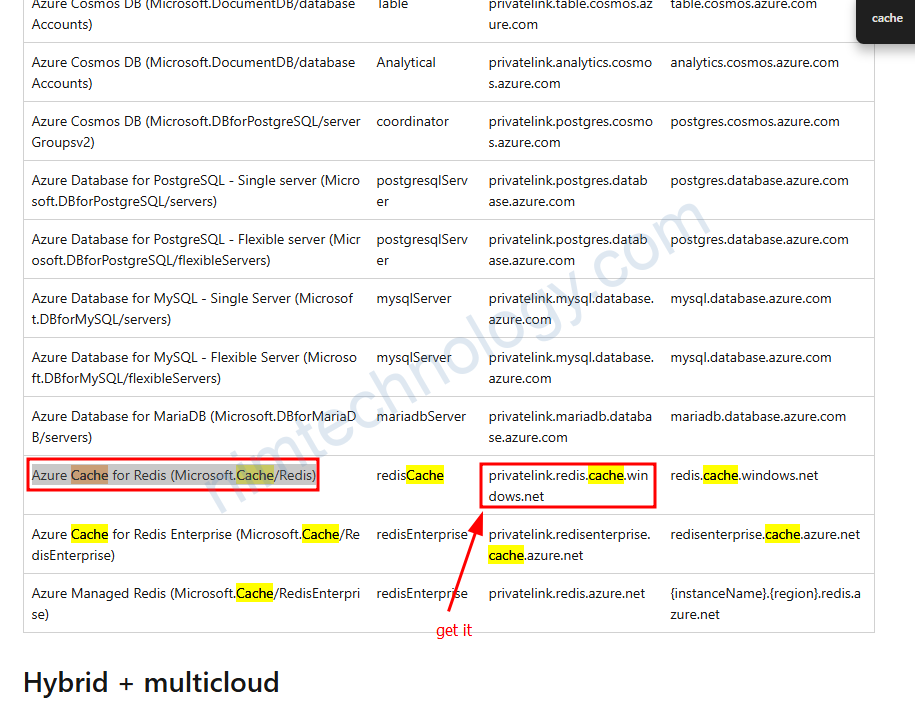Click 'Azure Cache for Redis Enterprise' row label
Viewport: 915px width, 717px height.
coord(195,544)
